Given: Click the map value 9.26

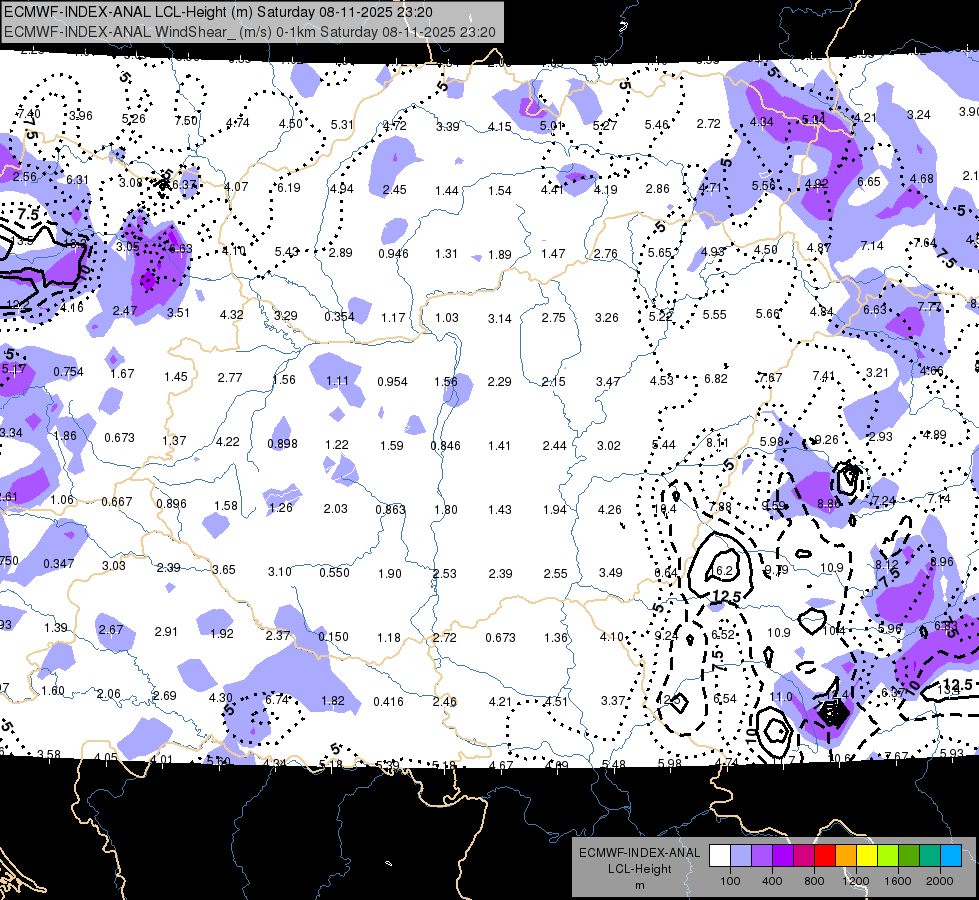Looking at the screenshot, I should pyautogui.click(x=826, y=440).
